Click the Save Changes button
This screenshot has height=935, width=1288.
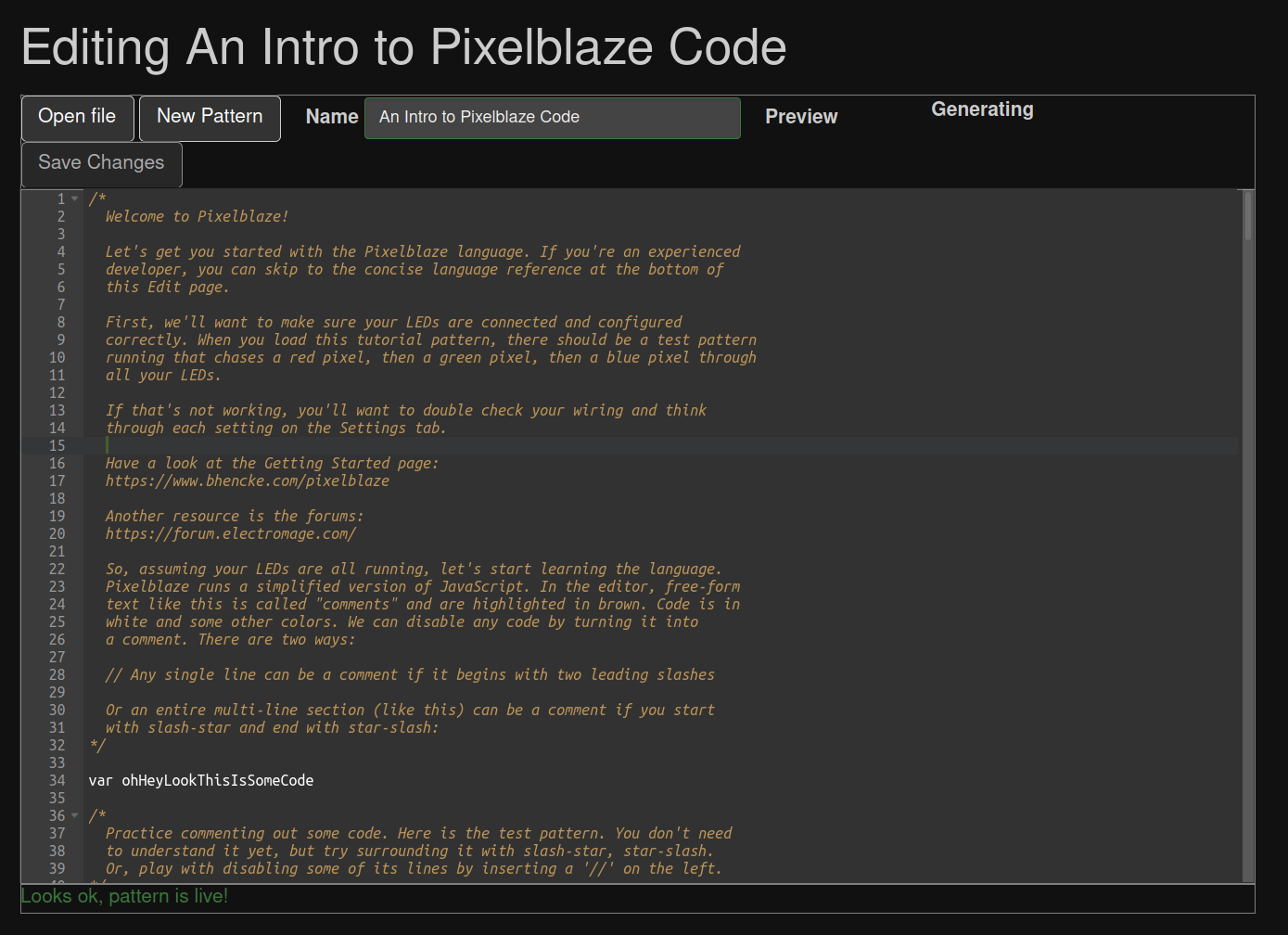[x=100, y=163]
